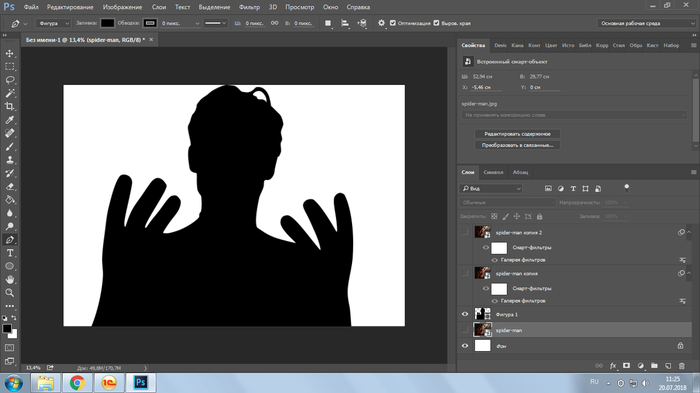
Task: Click the Преобразовать в связанные button
Action: [517, 145]
